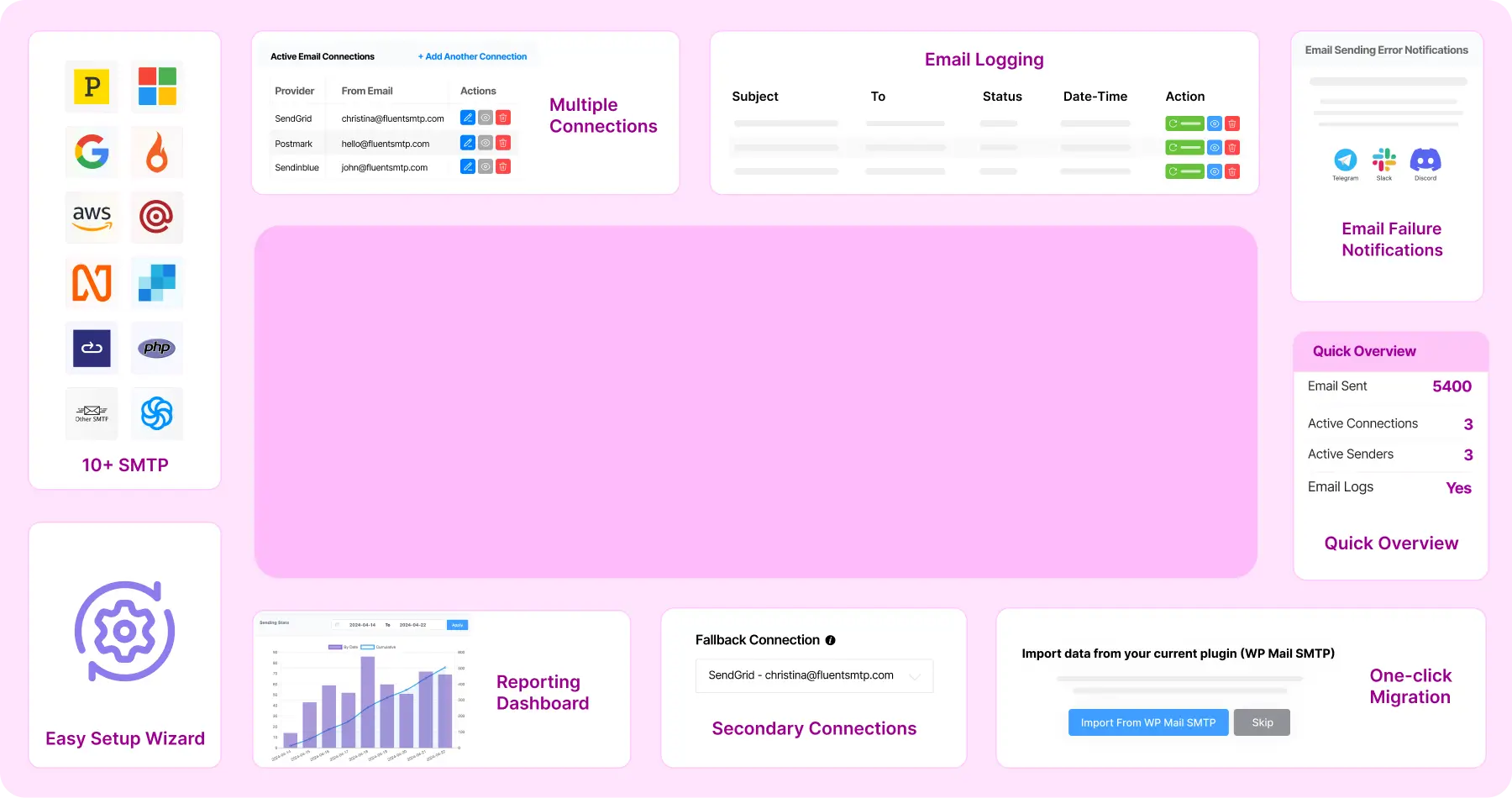Viewport: 1512px width, 798px height.
Task: Edit the Sendinblue connection
Action: (468, 166)
